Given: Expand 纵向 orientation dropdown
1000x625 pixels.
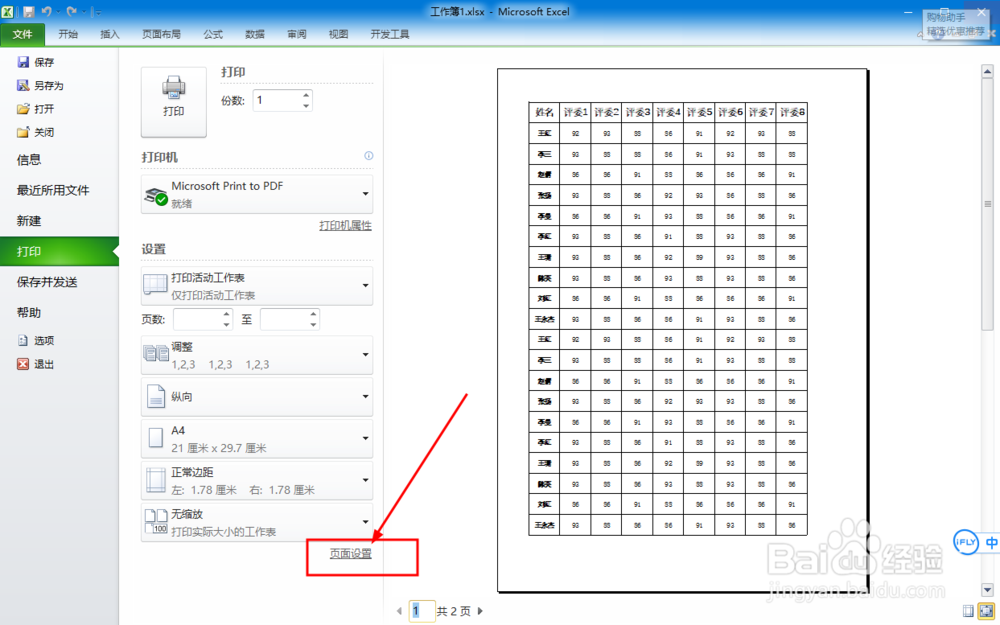Looking at the screenshot, I should tap(257, 397).
